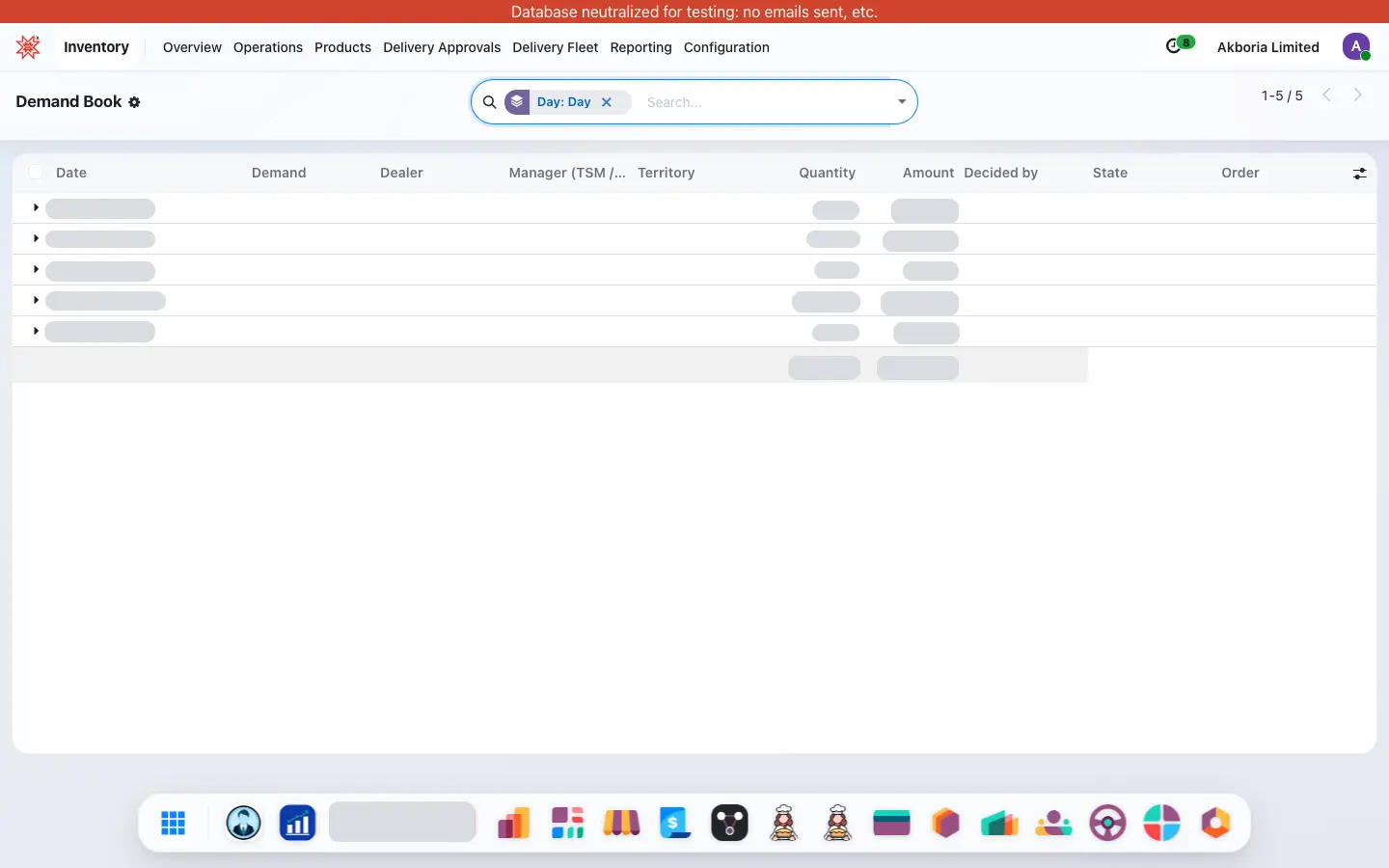Open the dark blue chart dock icon
Screen dimensions: 1389x868
(x=298, y=823)
